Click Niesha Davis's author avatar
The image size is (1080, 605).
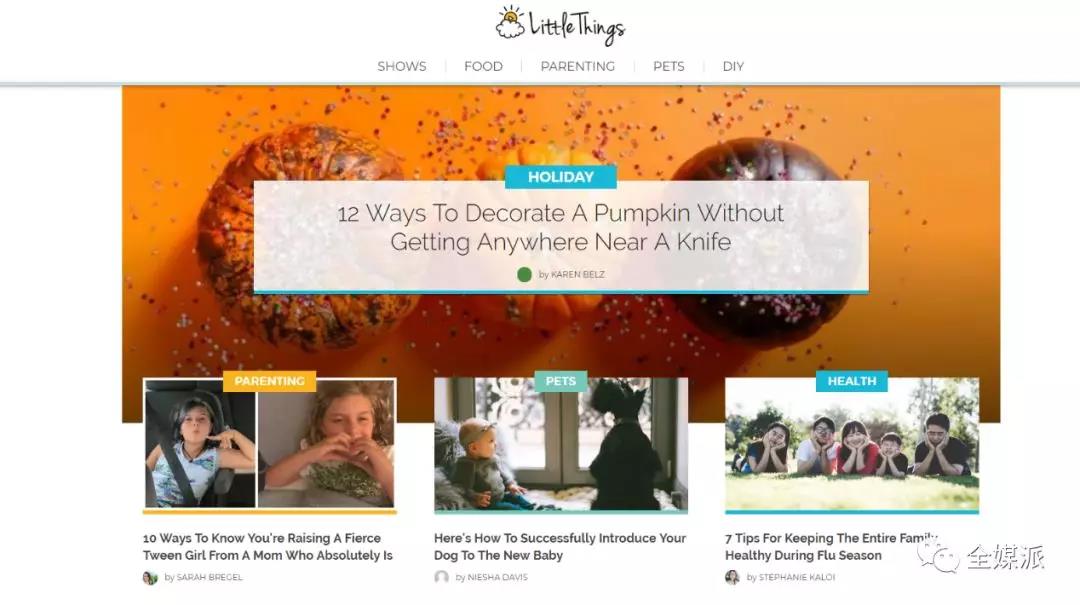pos(442,577)
